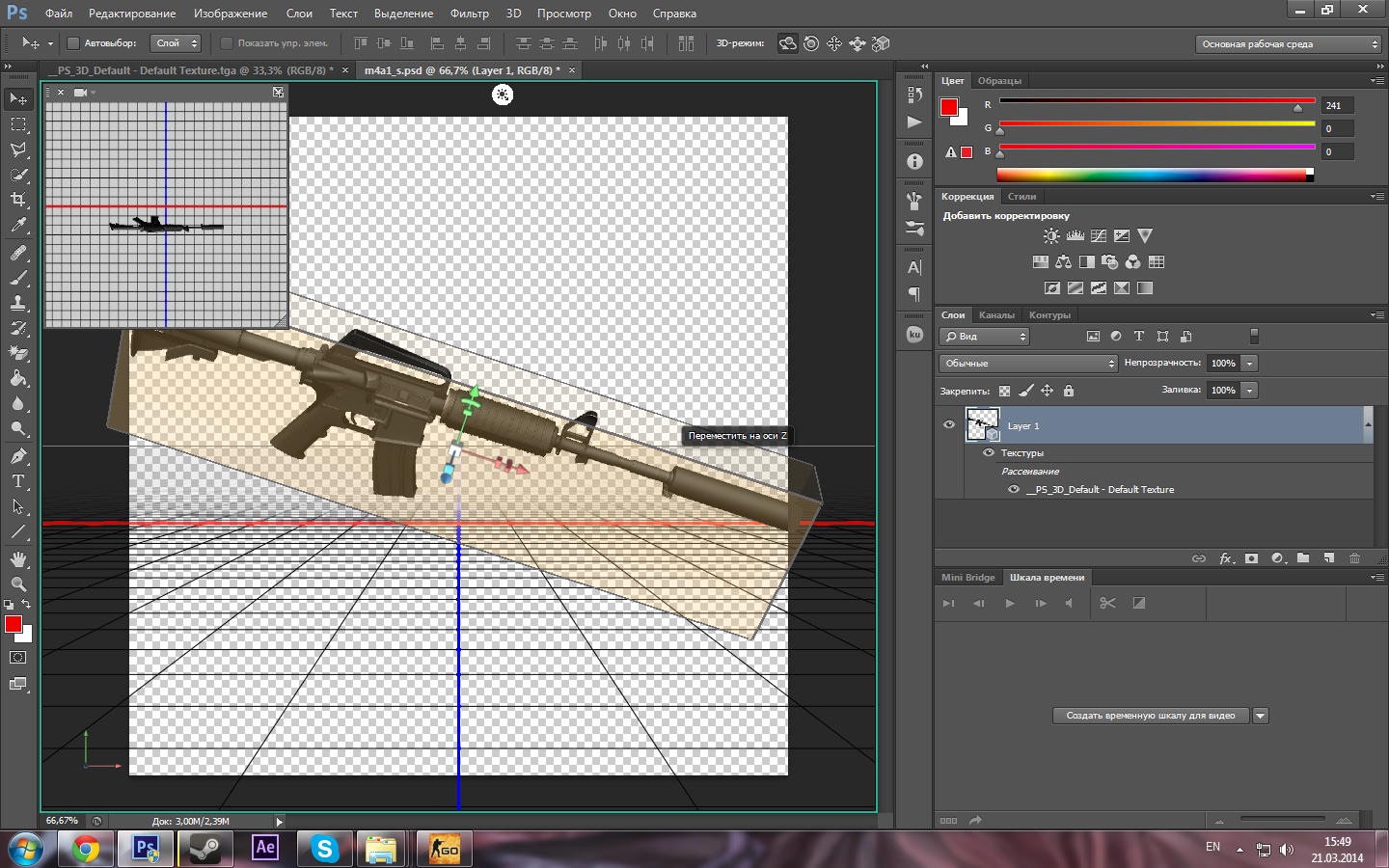The width and height of the screenshot is (1389, 868).
Task: Select the Blur tool
Action: (x=18, y=403)
